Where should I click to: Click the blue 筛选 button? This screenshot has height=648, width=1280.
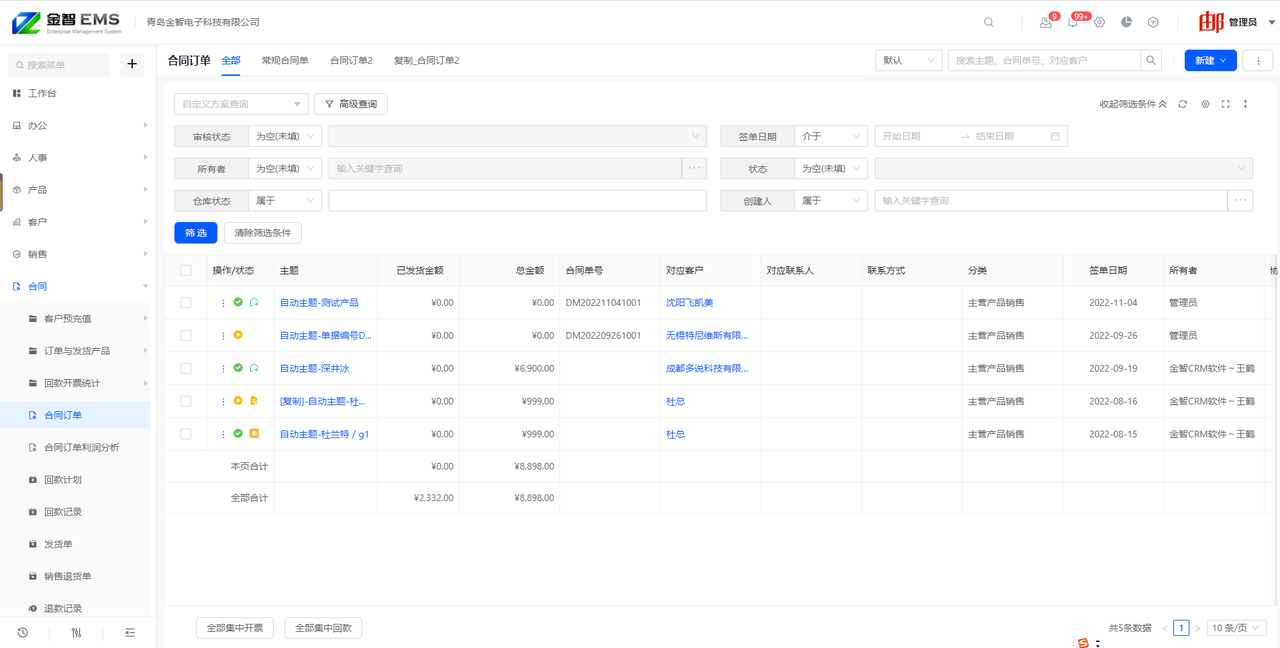[x=196, y=232]
